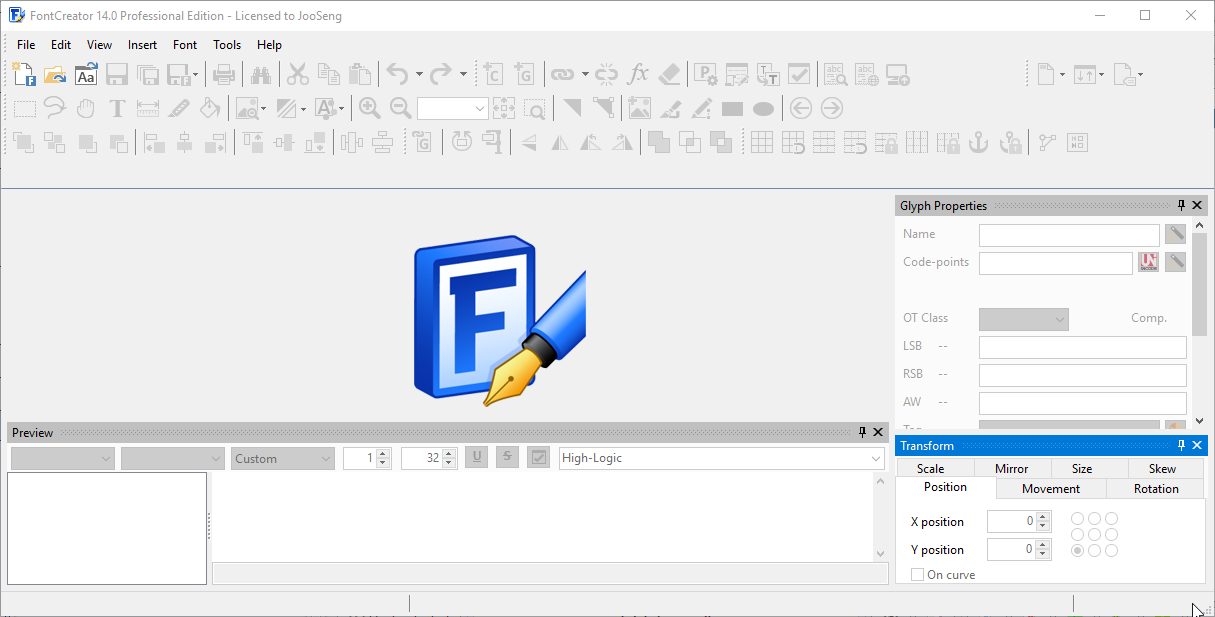Screen dimensions: 1215x617
Task: Select the ruler measure tool
Action: (x=148, y=108)
